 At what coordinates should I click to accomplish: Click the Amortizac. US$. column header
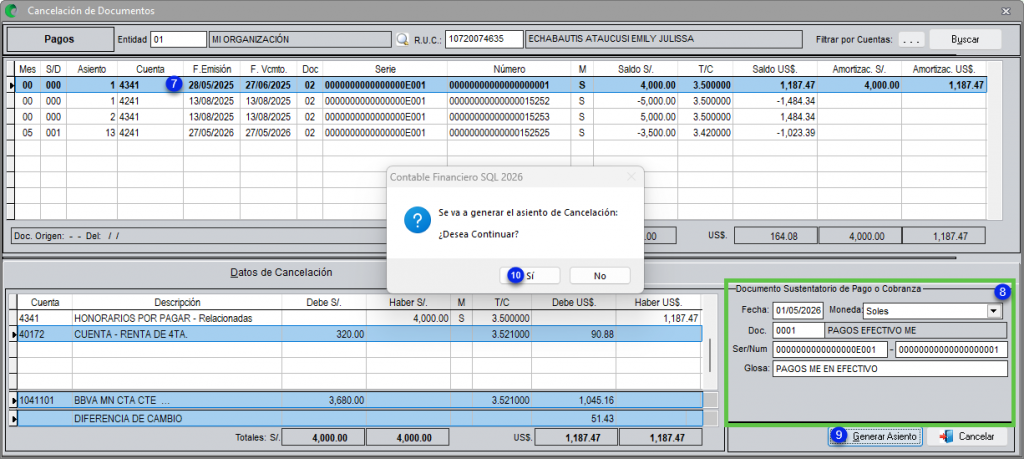[x=944, y=69]
